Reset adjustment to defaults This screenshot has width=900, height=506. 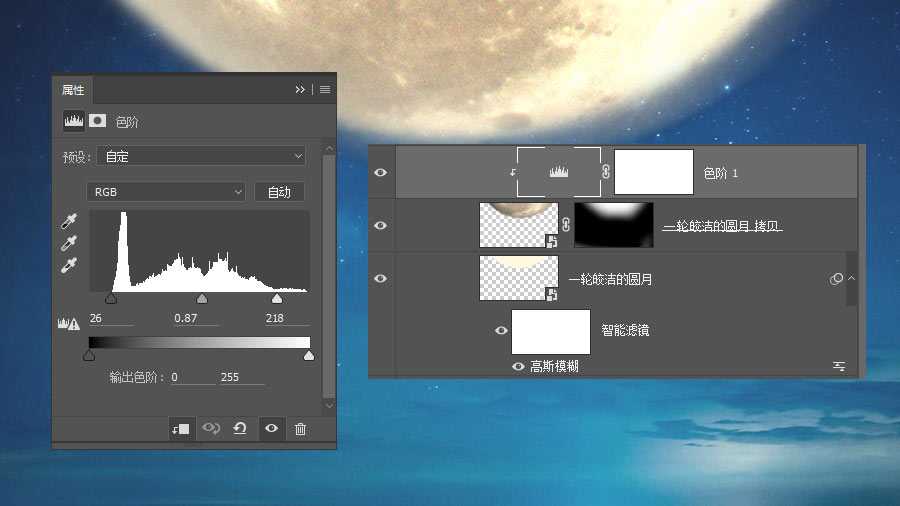240,428
